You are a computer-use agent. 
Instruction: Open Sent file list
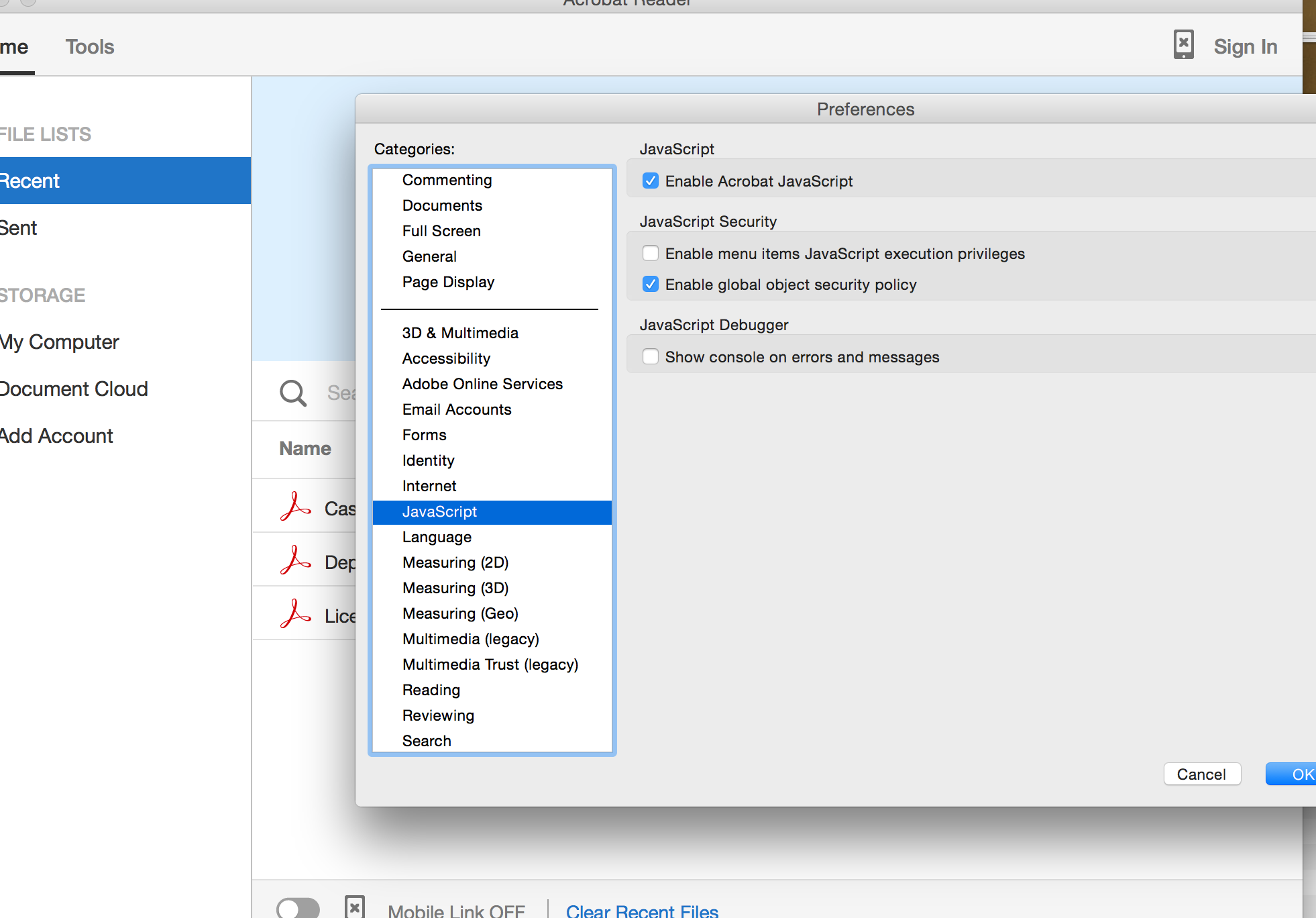tap(125, 227)
